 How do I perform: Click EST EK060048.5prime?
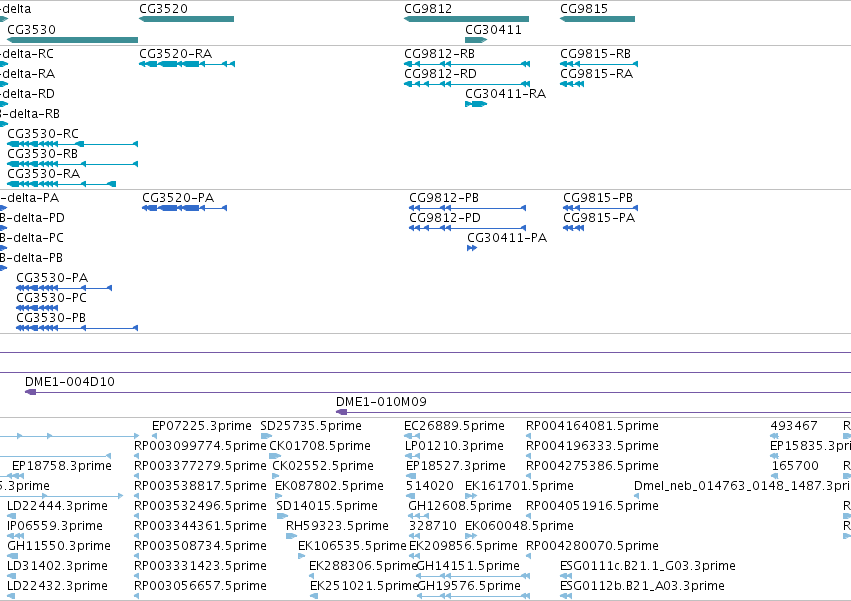(x=519, y=526)
